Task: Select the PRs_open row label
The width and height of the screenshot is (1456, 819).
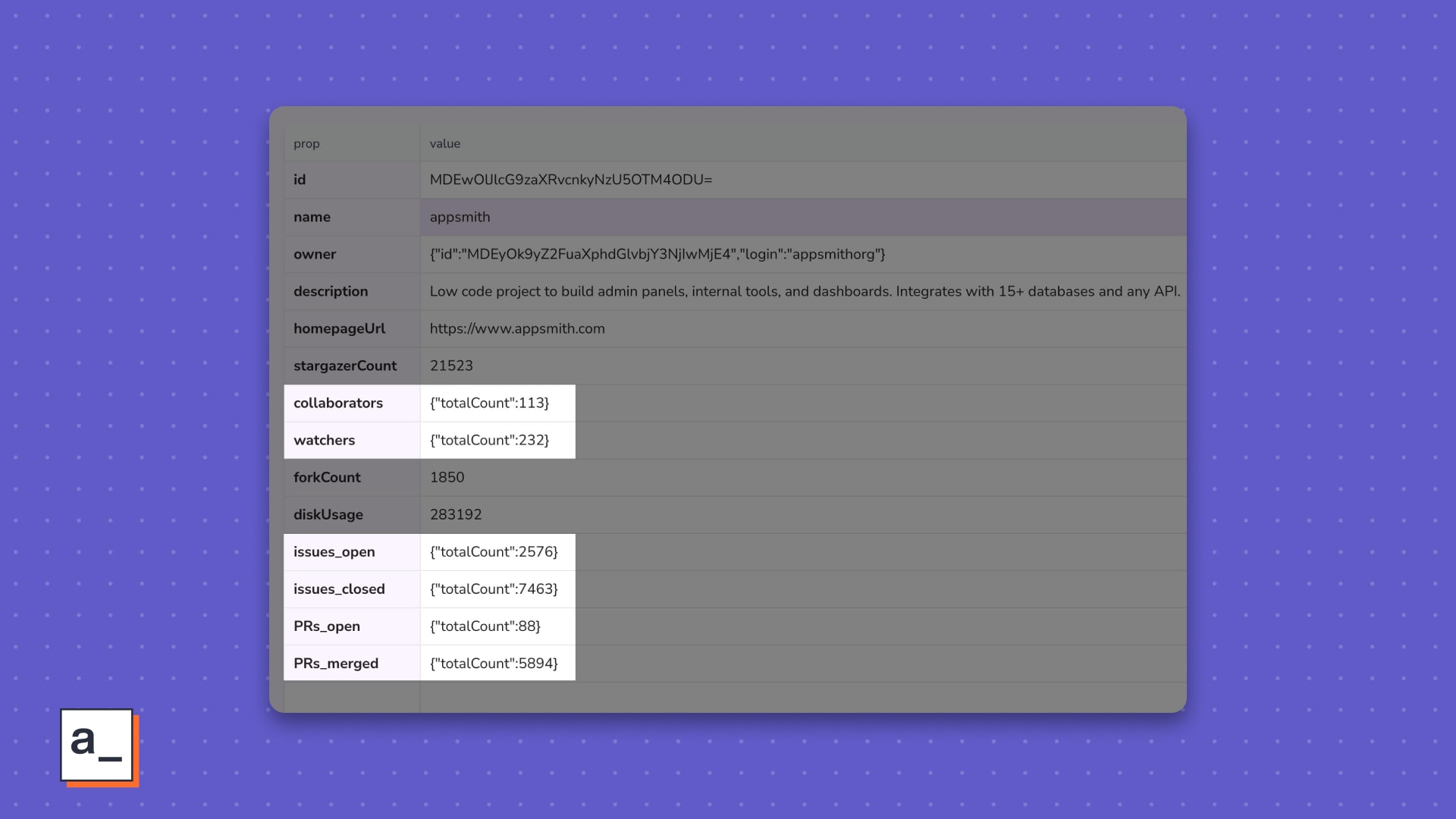Action: pos(327,626)
